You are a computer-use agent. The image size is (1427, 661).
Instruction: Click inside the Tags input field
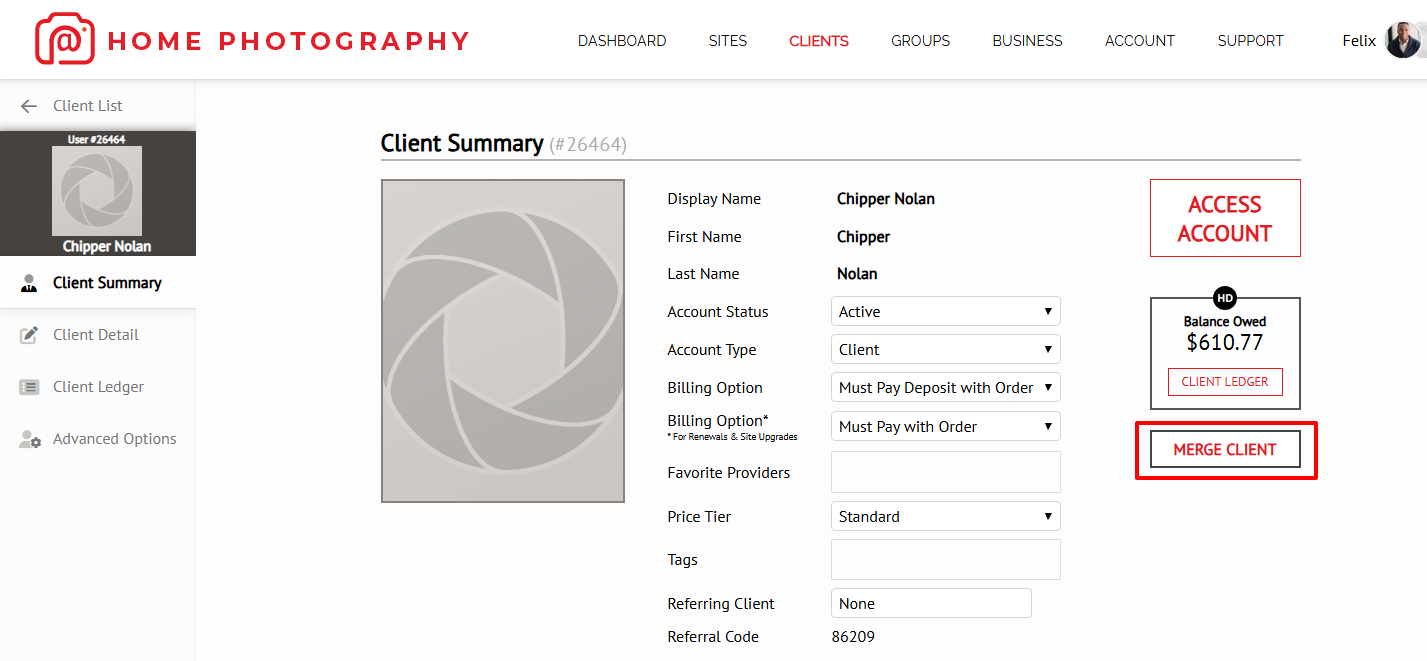click(x=945, y=559)
